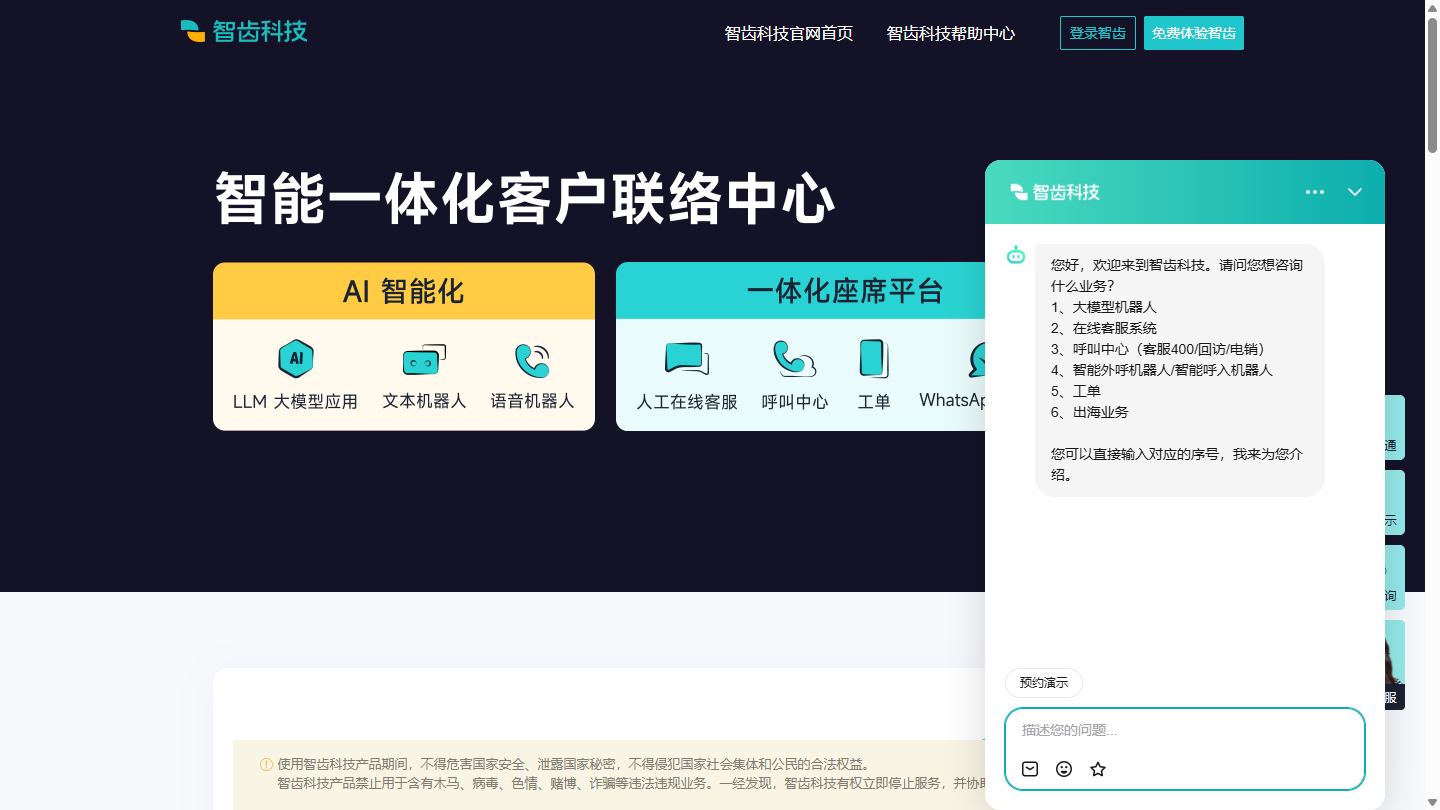The height and width of the screenshot is (810, 1440).
Task: Select the 呼叫中心 phone icon
Action: click(x=795, y=359)
